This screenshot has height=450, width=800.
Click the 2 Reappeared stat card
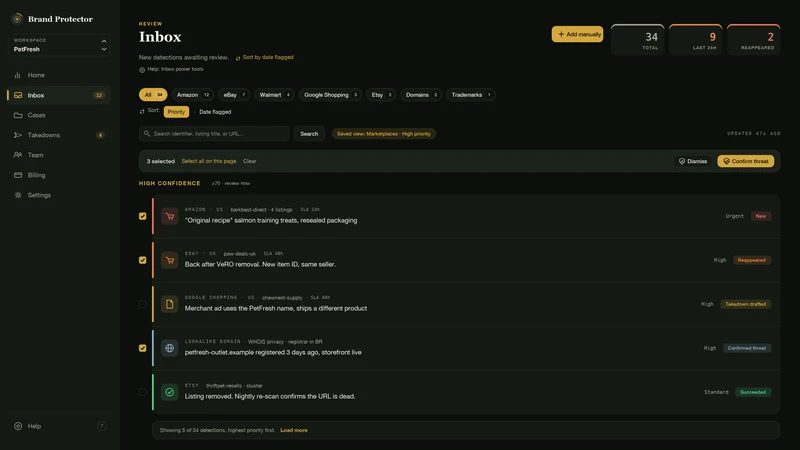coord(754,40)
